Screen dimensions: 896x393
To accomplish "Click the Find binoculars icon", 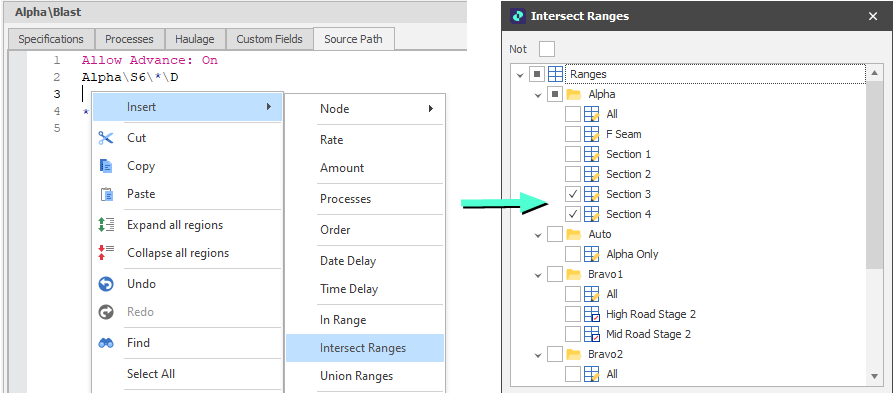I will coord(106,343).
